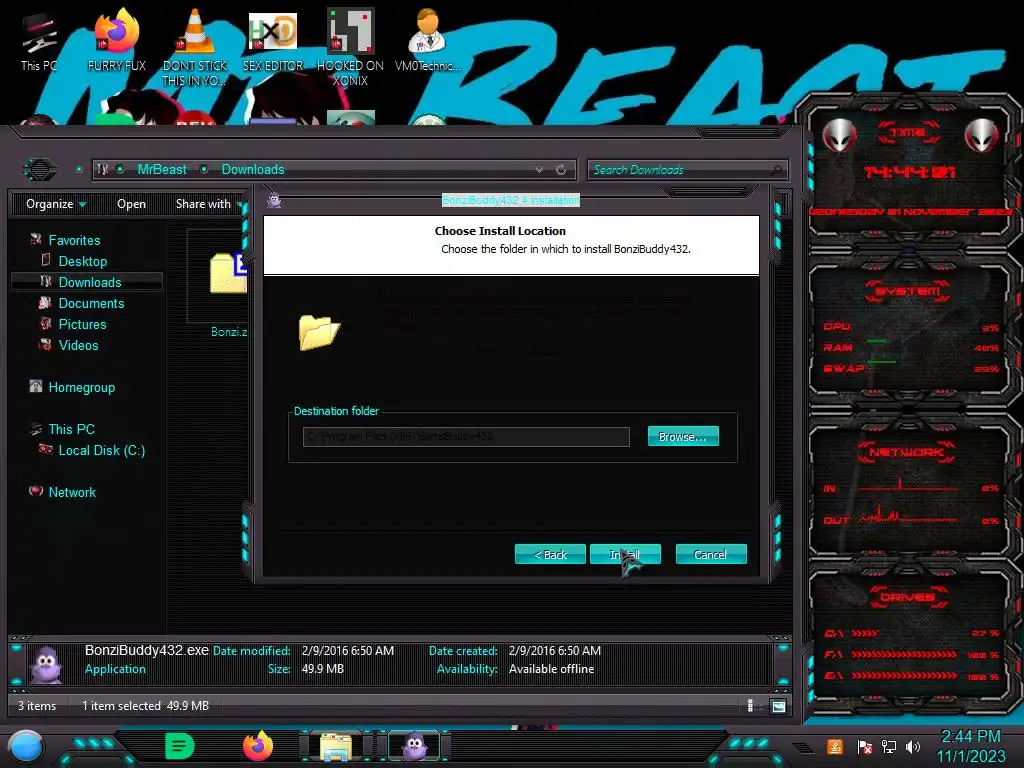Open the green notes app on taskbar
The image size is (1024, 768).
click(180, 746)
